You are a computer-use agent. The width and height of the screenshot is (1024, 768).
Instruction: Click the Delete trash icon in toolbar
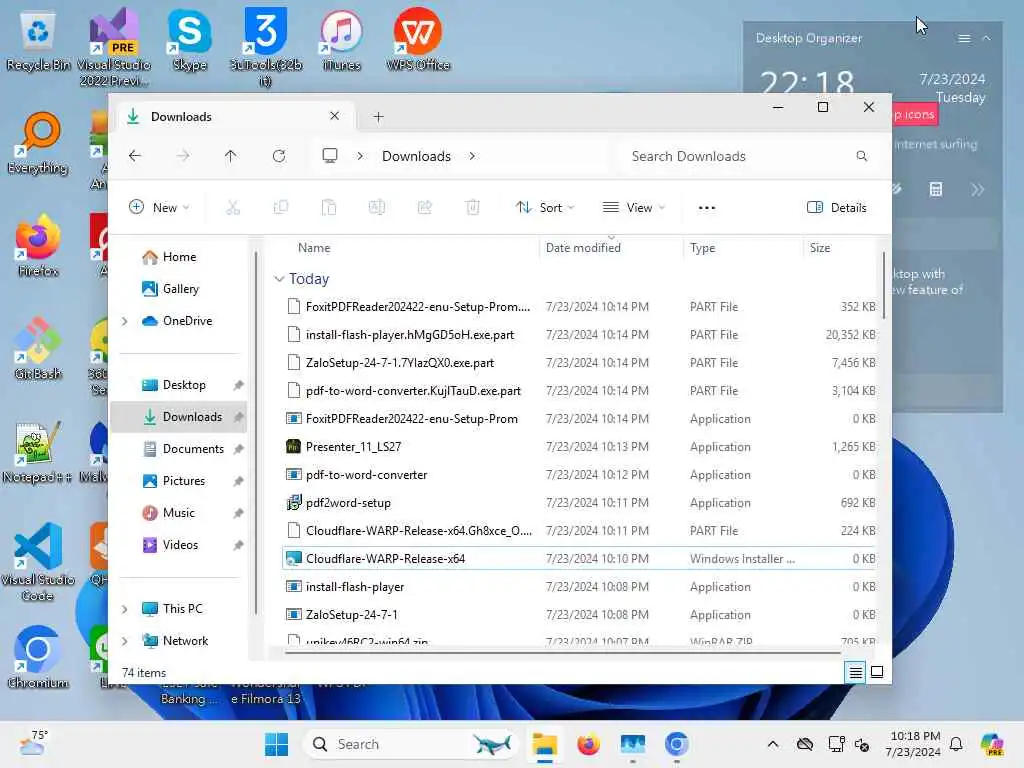tap(473, 208)
